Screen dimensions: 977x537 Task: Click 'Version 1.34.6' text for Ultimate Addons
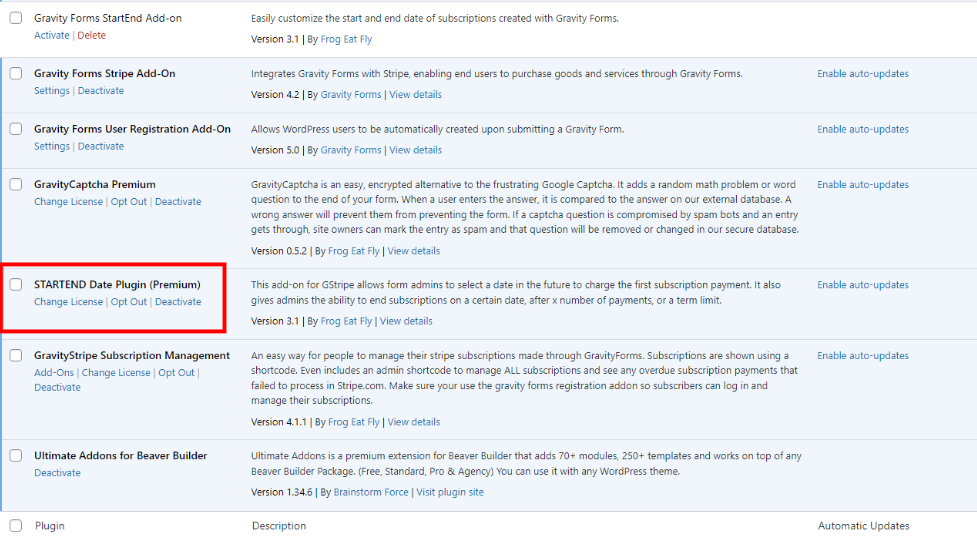(x=282, y=492)
